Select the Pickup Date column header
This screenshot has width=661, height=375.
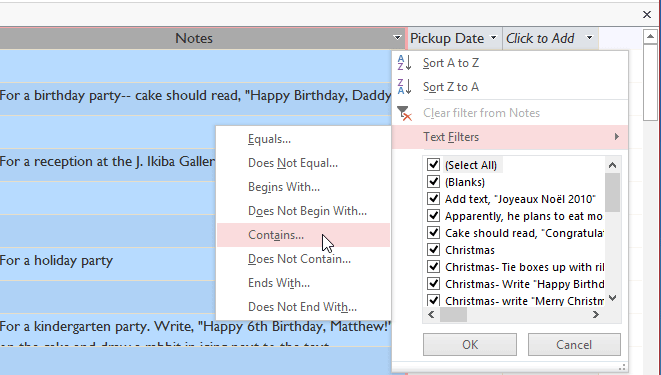tap(454, 38)
